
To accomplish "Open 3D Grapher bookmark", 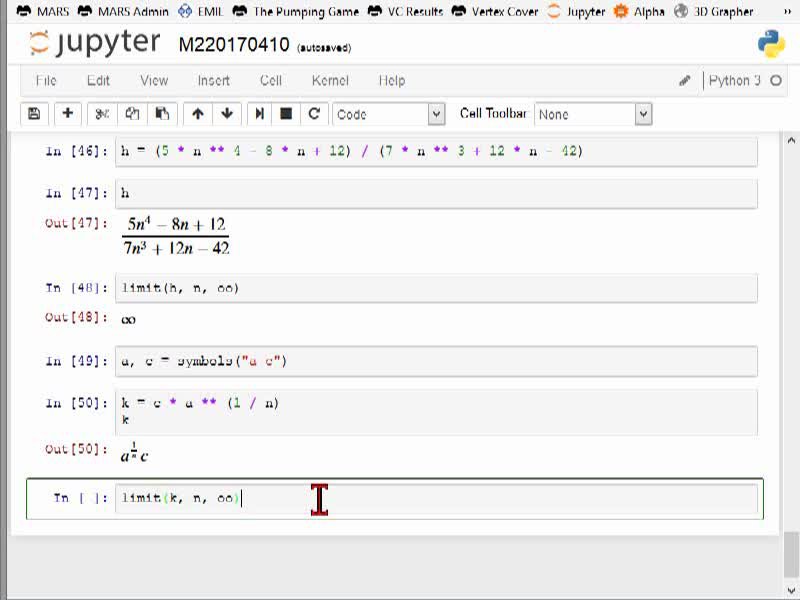I will click(x=714, y=11).
